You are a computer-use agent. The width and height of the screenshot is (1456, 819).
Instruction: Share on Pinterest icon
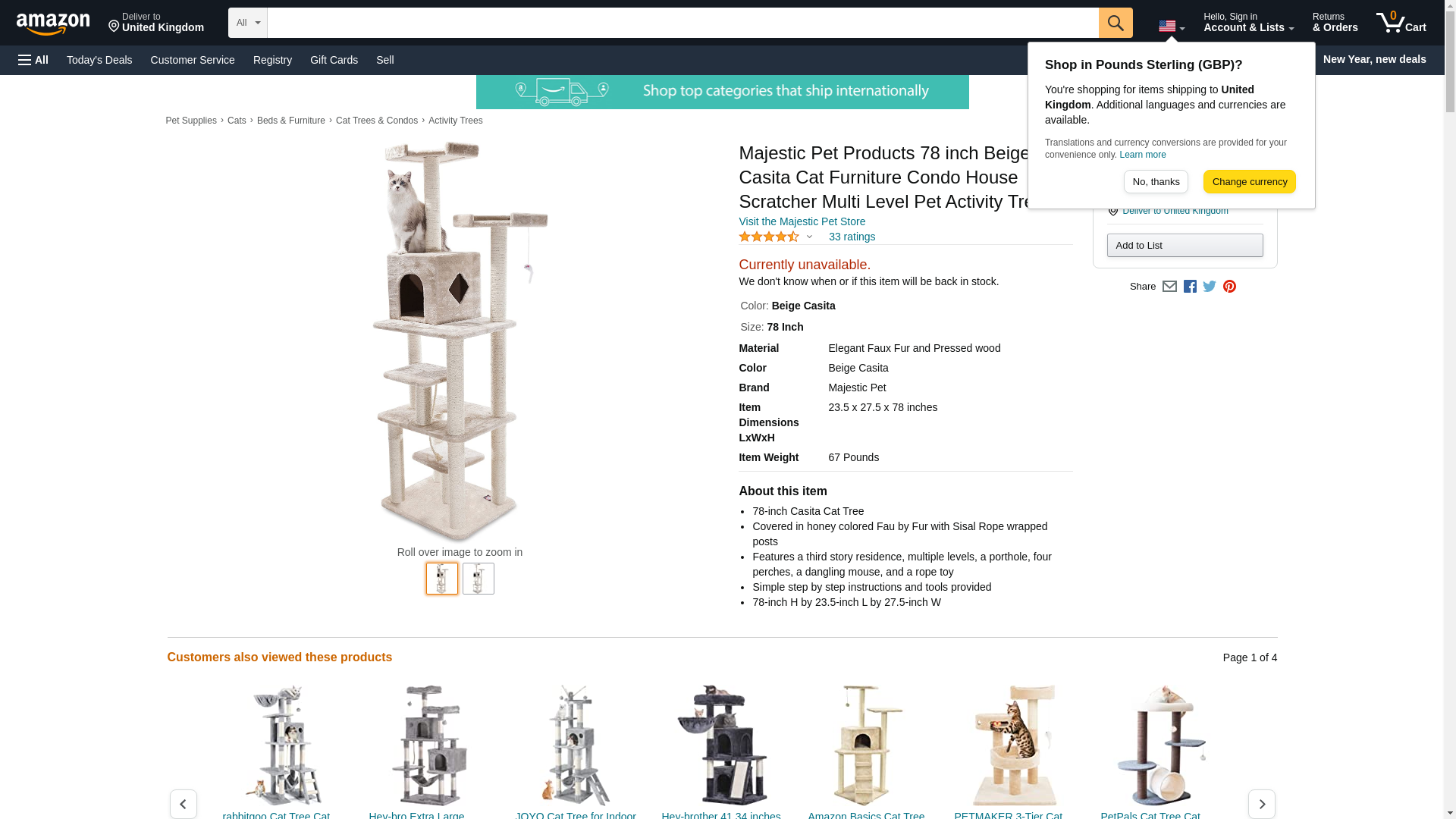[1229, 287]
